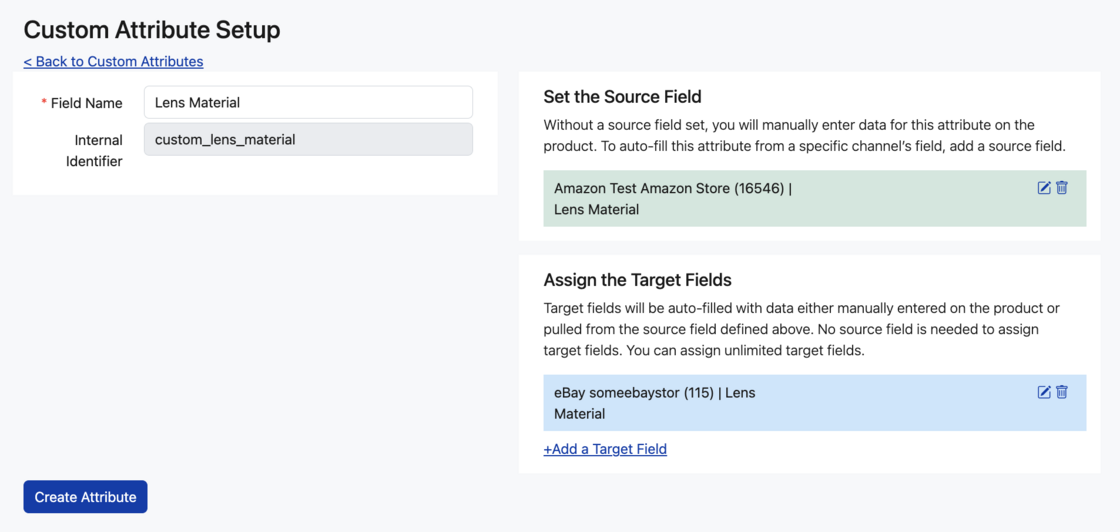Go back to Custom Attributes link

coord(114,61)
